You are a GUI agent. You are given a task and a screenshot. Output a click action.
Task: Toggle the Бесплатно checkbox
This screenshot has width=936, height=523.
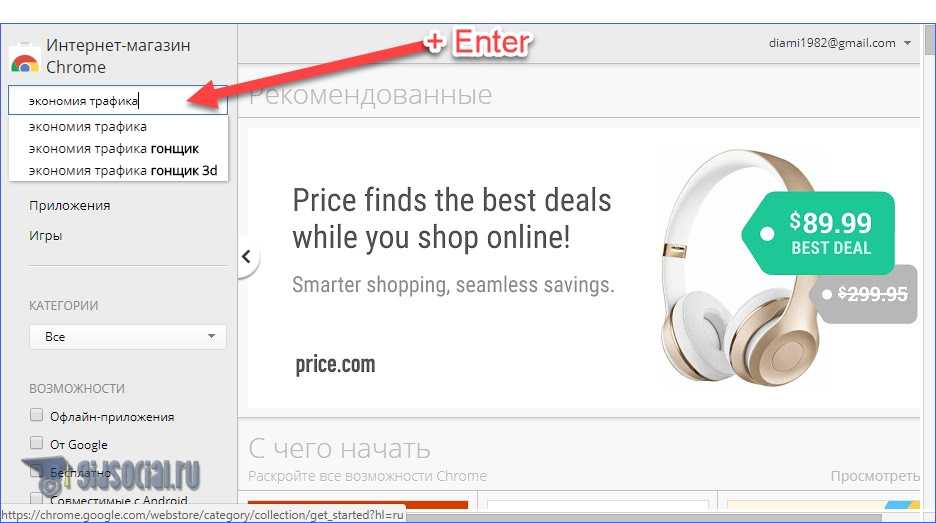(36, 471)
